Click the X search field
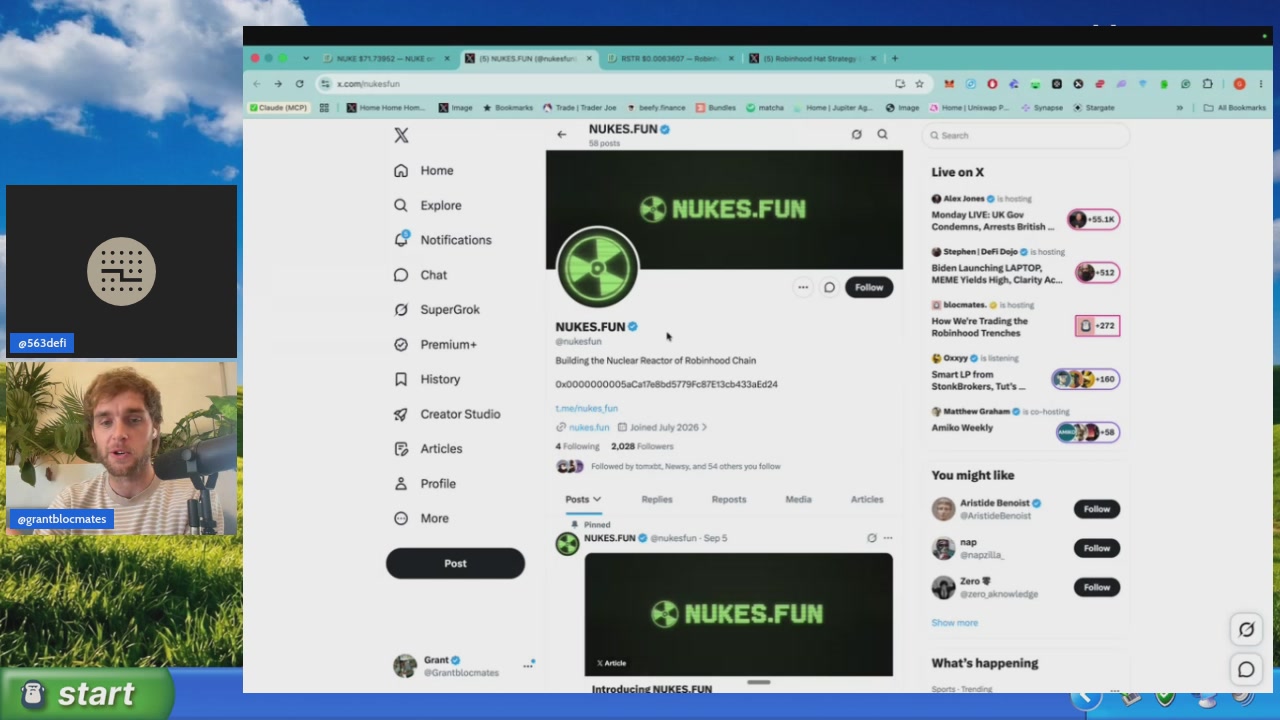Viewport: 1280px width, 720px height. (1026, 136)
